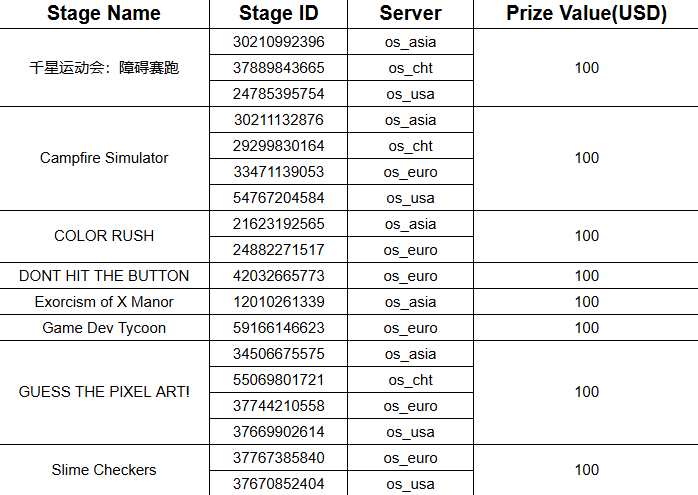Click the Prize Value(USD) column header
This screenshot has width=698, height=495.
[x=586, y=13]
